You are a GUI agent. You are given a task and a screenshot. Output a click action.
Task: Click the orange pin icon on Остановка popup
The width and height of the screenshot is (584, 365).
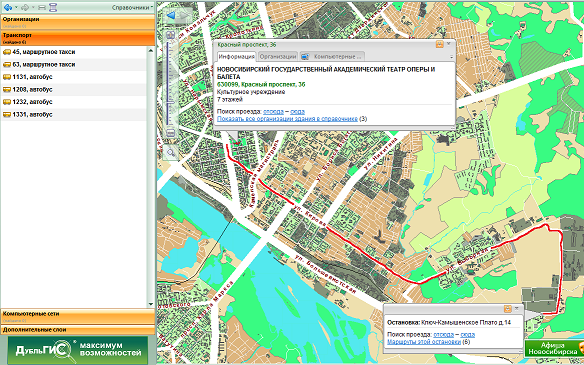click(x=507, y=309)
